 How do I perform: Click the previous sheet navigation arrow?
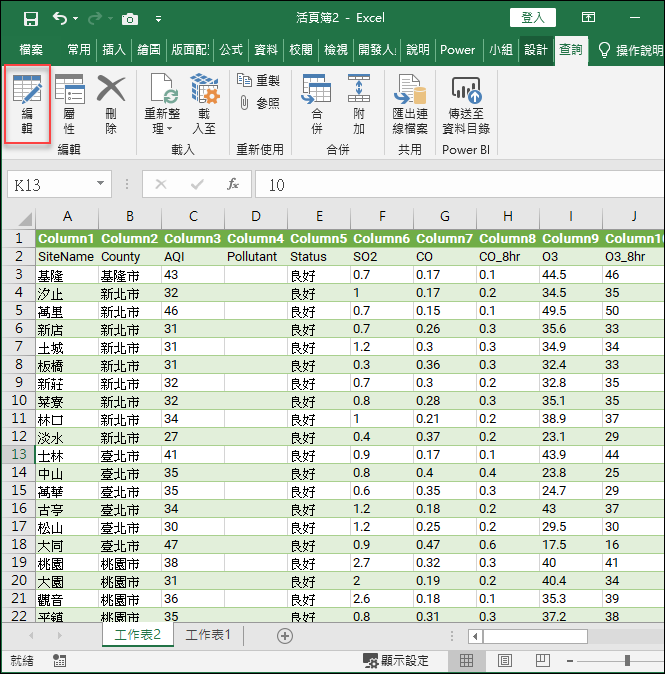tap(31, 635)
